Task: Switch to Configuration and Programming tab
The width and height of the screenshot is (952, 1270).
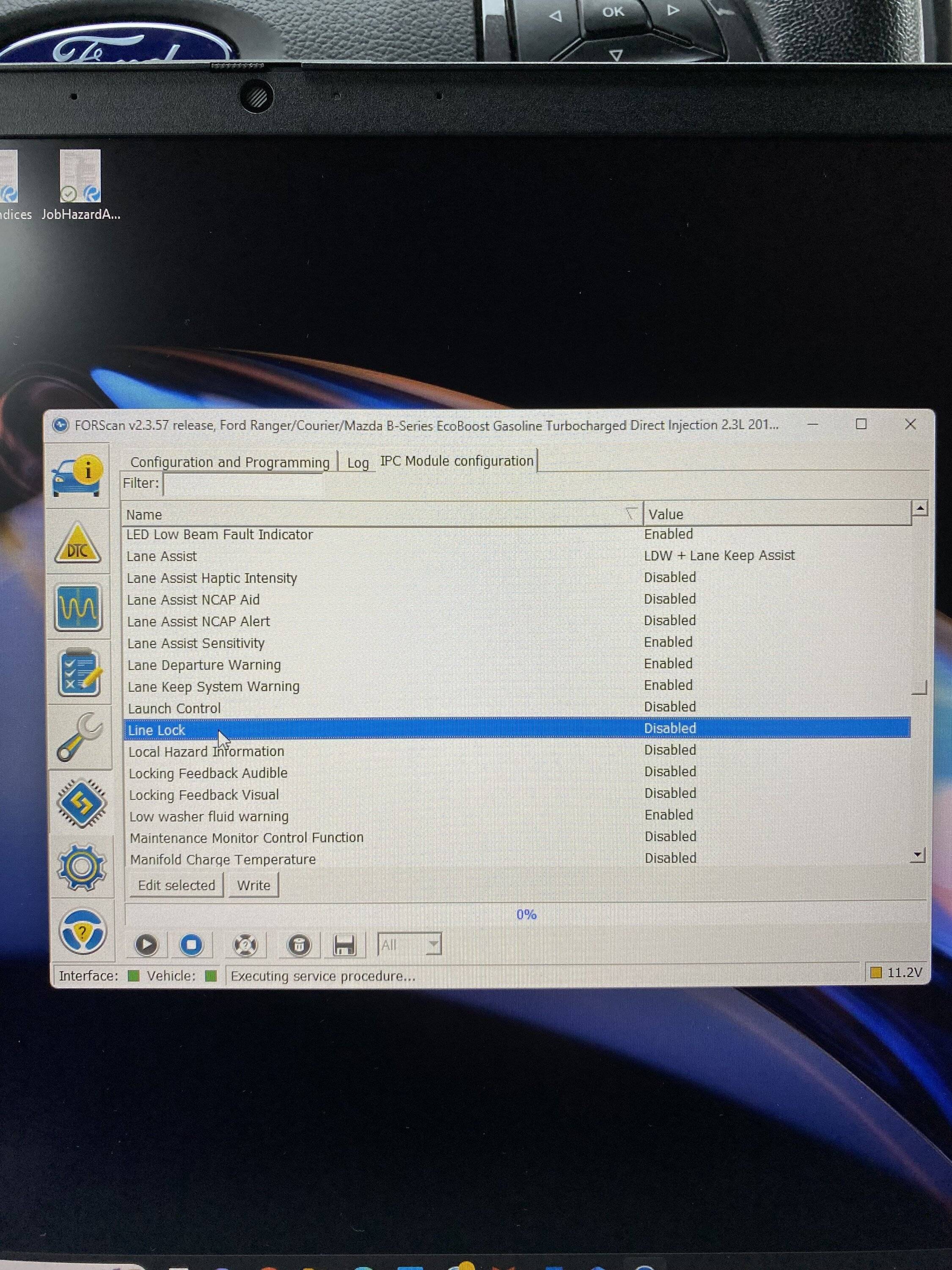Action: pyautogui.click(x=229, y=462)
